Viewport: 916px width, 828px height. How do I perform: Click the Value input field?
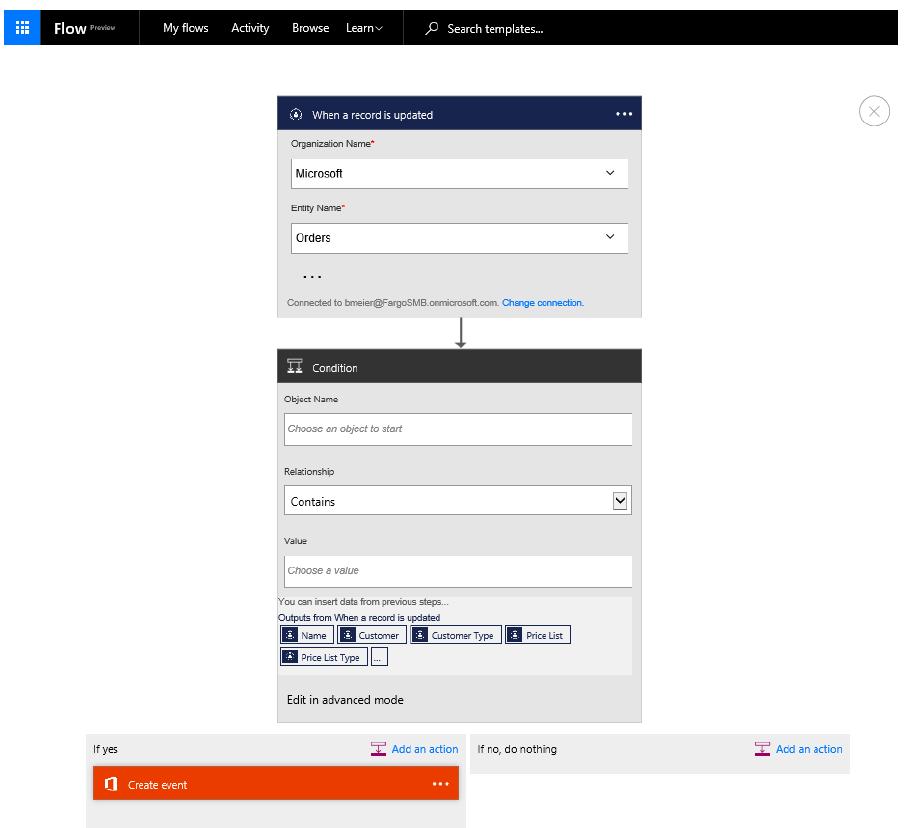tap(457, 571)
